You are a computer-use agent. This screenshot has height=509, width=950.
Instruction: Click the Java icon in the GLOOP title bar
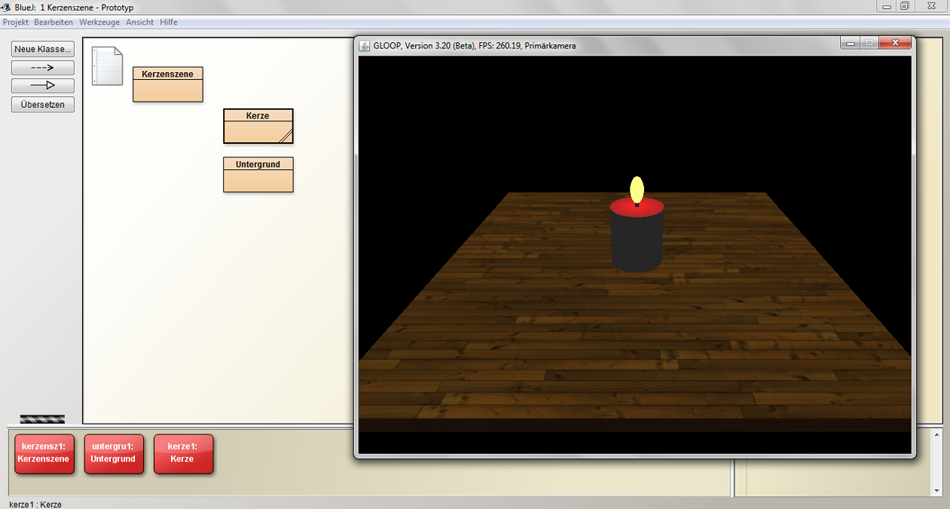pyautogui.click(x=365, y=45)
